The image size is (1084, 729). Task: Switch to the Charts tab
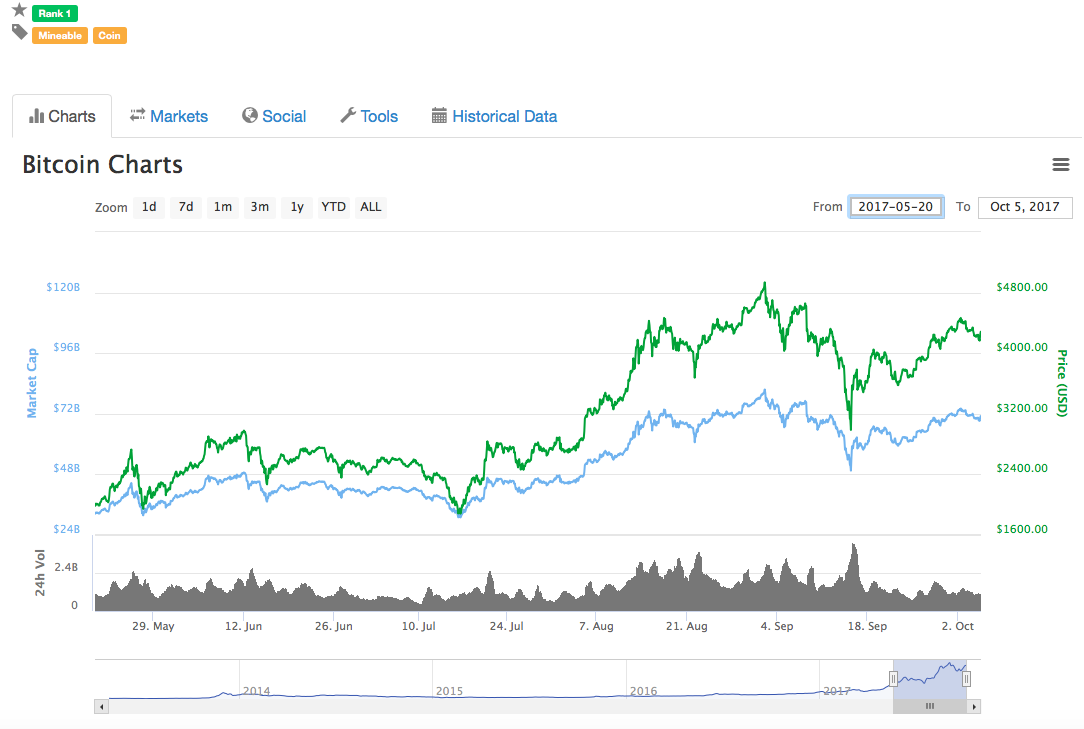pyautogui.click(x=62, y=116)
